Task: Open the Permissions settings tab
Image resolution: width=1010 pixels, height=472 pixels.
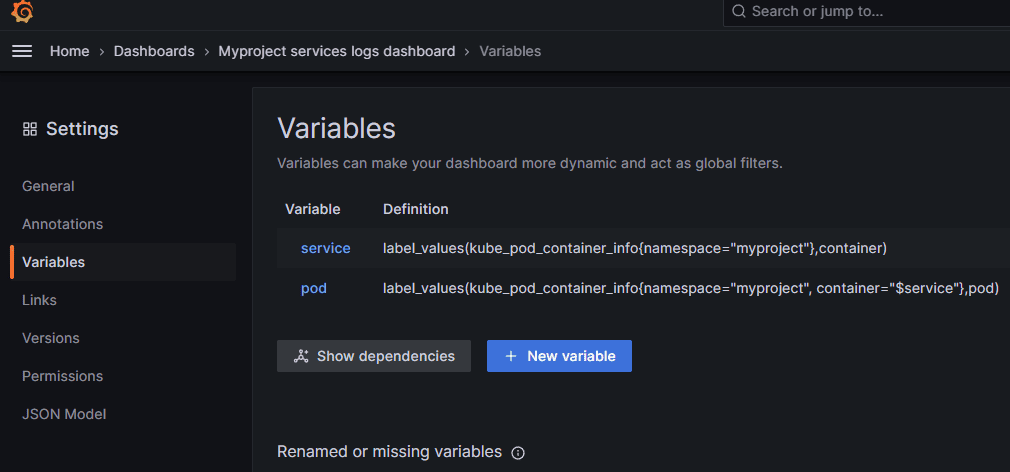Action: 62,376
